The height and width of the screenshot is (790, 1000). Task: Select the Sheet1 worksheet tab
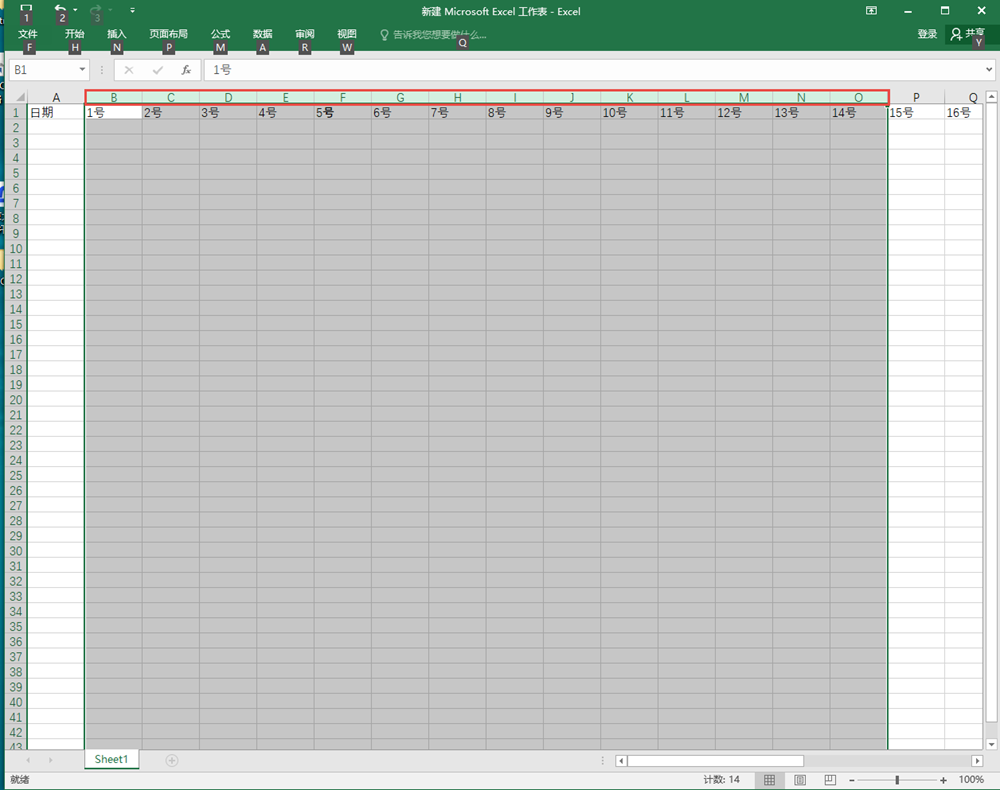pyautogui.click(x=111, y=760)
